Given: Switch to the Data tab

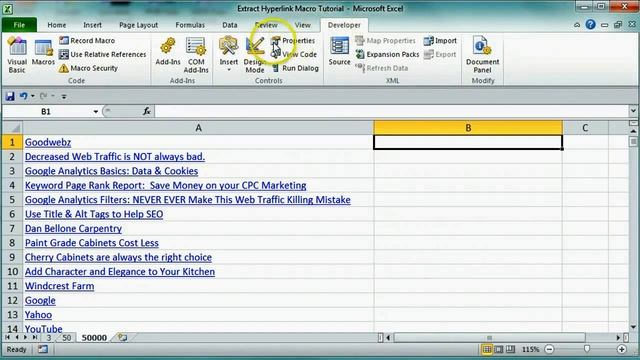Looking at the screenshot, I should (230, 25).
